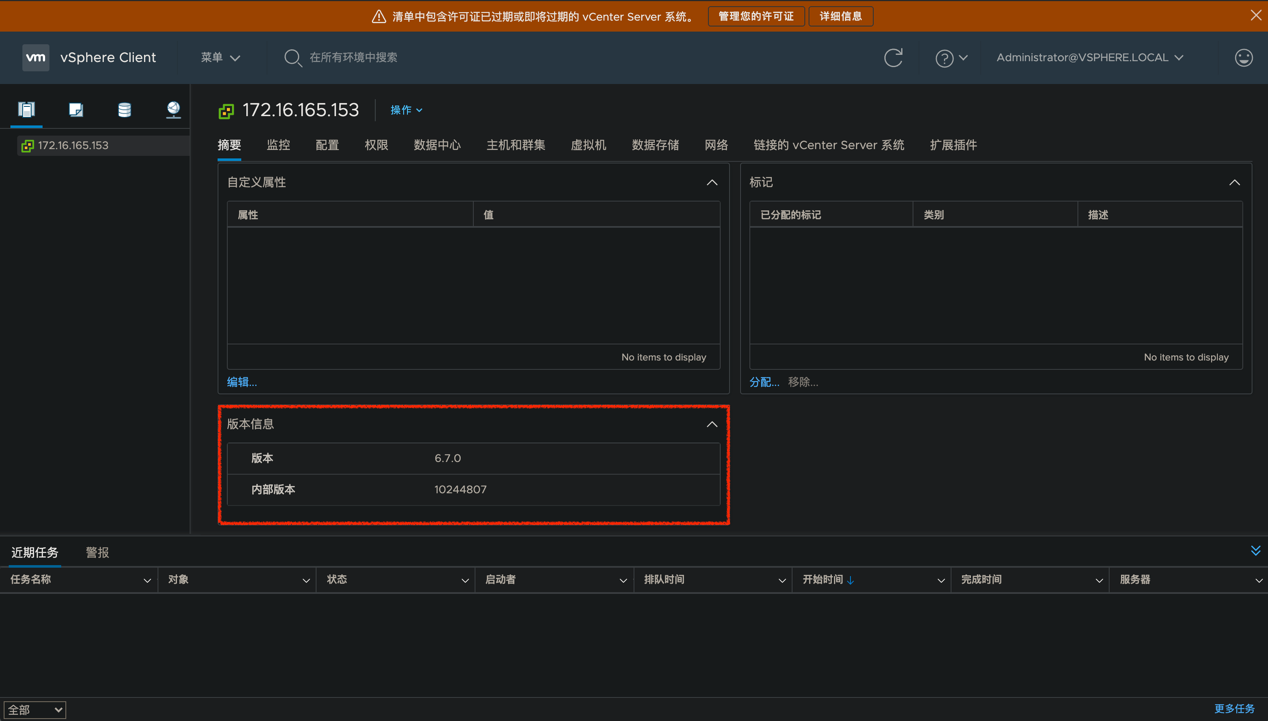Open 任务名称 column filter arrow
This screenshot has width=1268, height=721.
(x=147, y=580)
